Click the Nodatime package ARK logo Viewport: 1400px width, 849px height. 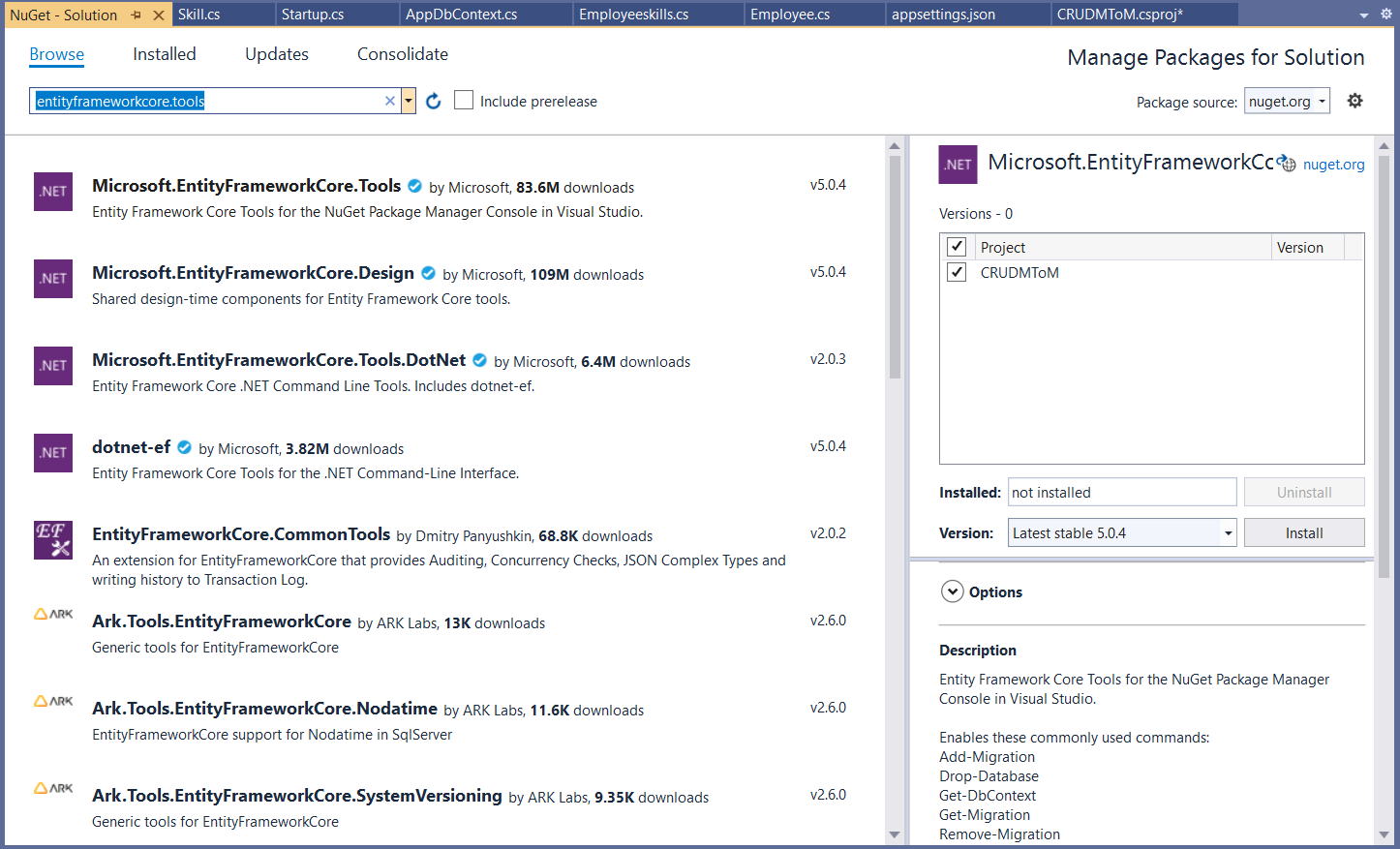tap(53, 701)
